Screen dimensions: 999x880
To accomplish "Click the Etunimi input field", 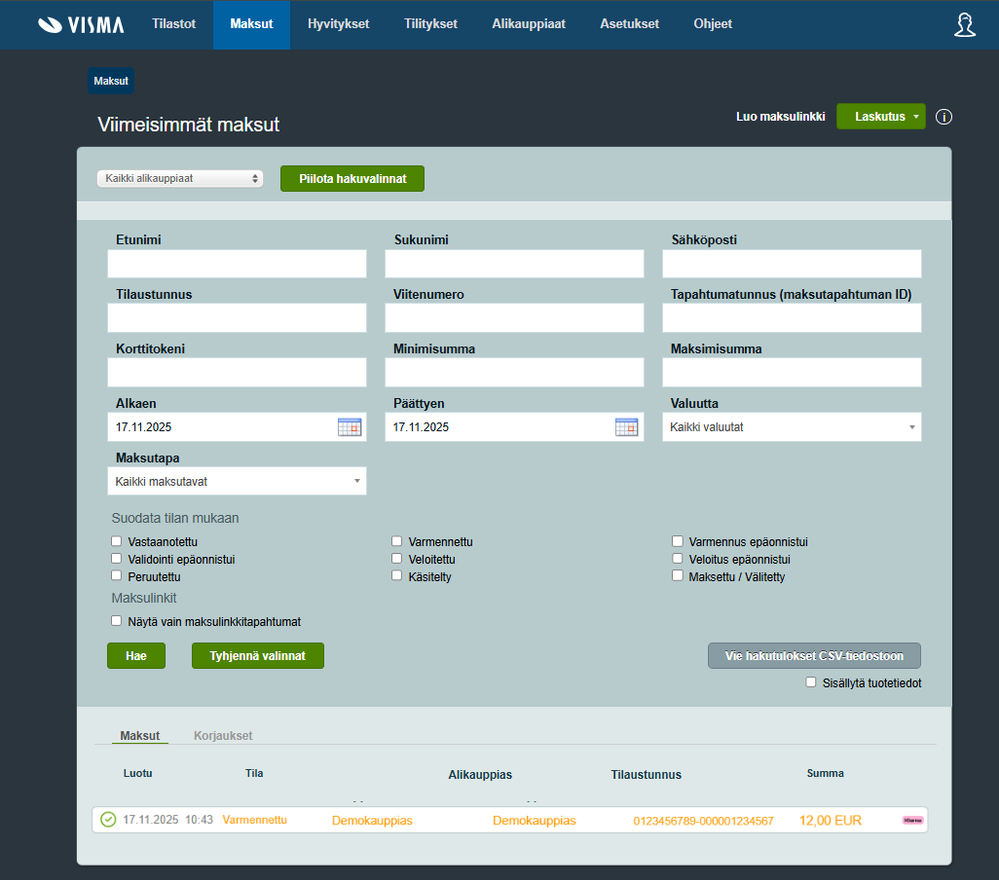I will click(237, 263).
